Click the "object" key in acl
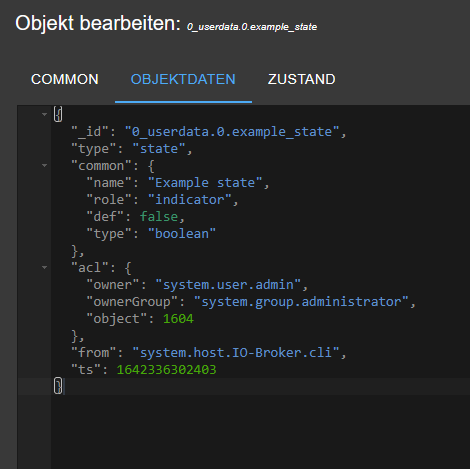This screenshot has width=470, height=469. coord(116,319)
